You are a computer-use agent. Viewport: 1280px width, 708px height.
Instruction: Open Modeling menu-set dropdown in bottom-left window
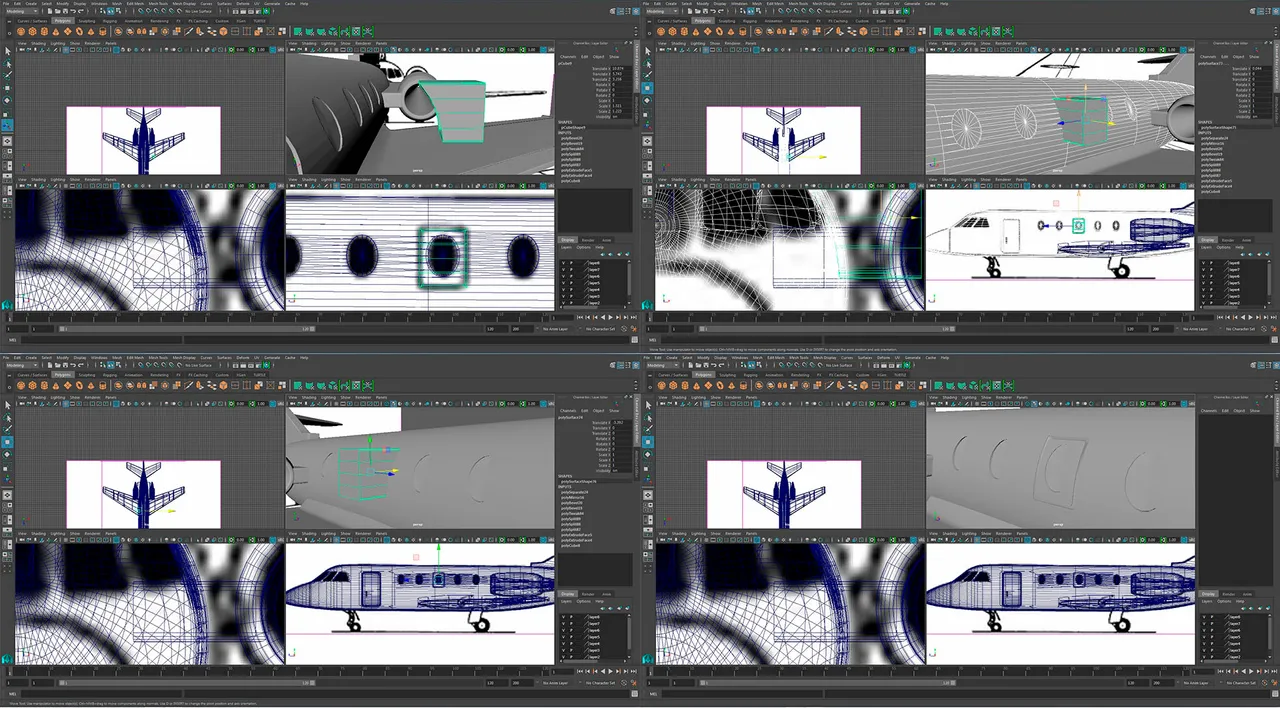pyautogui.click(x=22, y=365)
